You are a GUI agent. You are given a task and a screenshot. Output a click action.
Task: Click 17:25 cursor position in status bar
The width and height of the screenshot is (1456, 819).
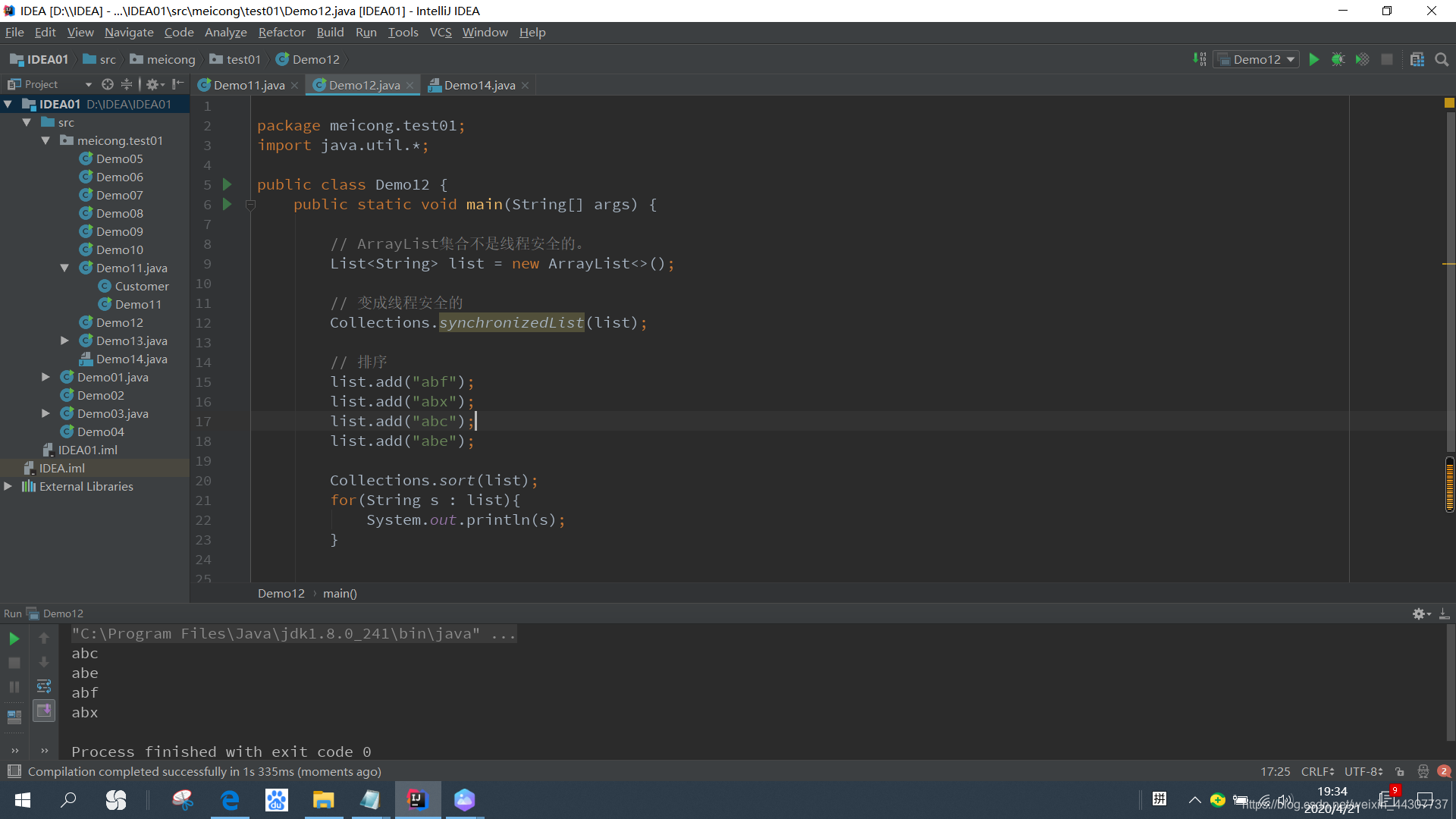pyautogui.click(x=1275, y=771)
